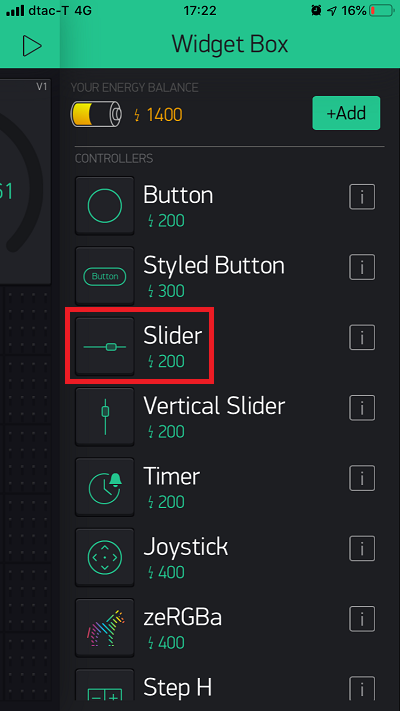Viewport: 400px width, 711px height.
Task: Show Timer widget info
Action: click(362, 478)
